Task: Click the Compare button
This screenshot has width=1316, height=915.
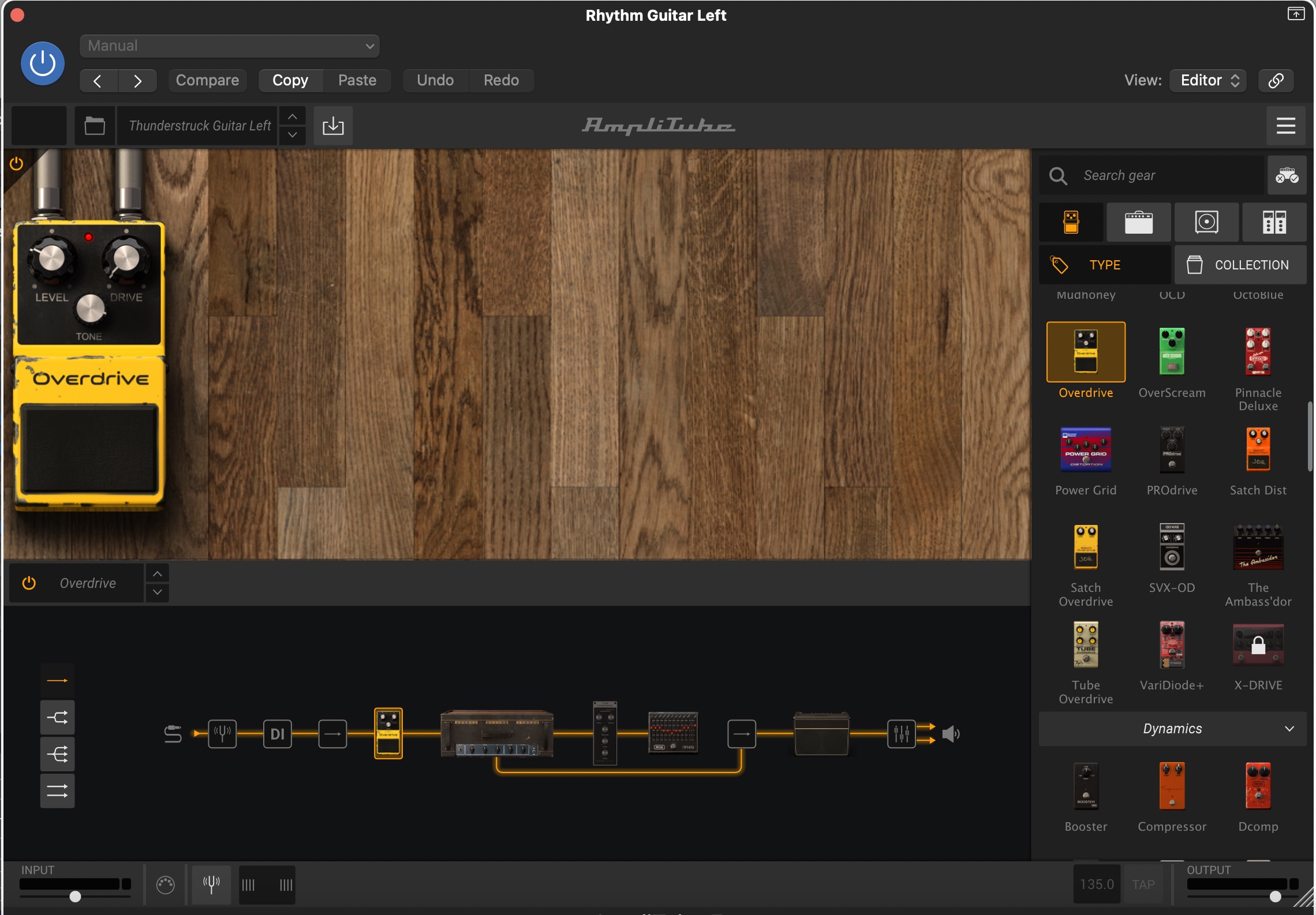Action: pos(207,80)
